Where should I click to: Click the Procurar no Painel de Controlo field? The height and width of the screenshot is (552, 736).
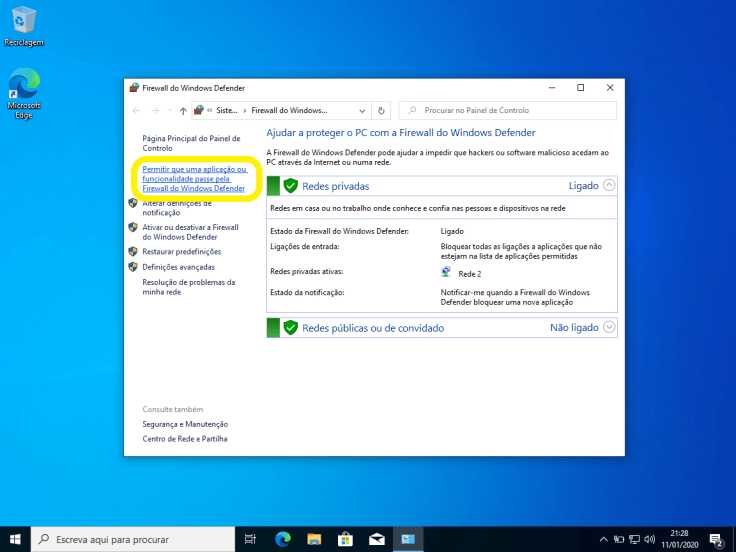click(510, 111)
